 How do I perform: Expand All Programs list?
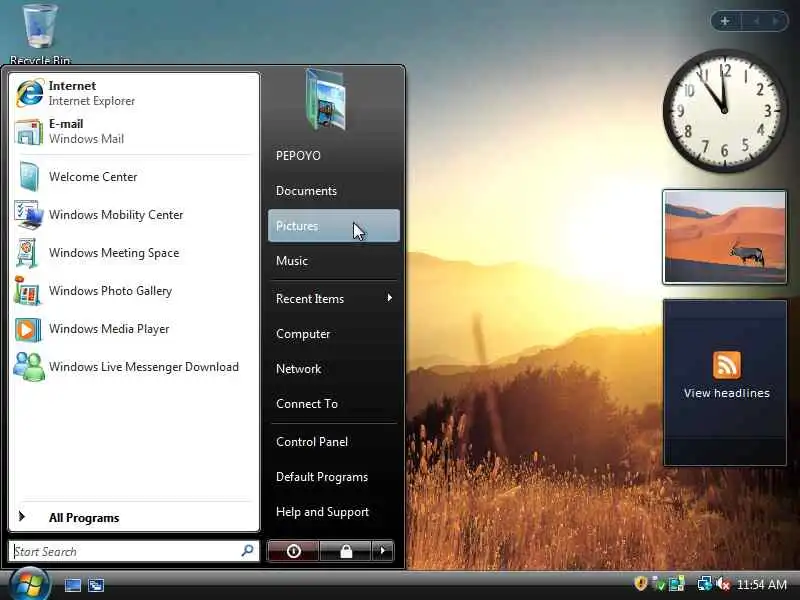point(134,517)
